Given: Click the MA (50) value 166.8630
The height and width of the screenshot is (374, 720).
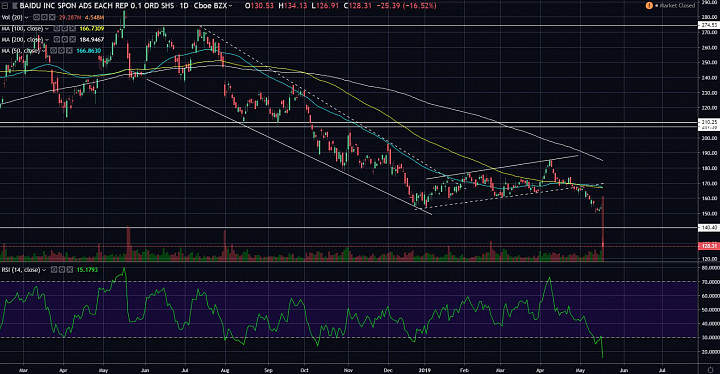Looking at the screenshot, I should (89, 51).
